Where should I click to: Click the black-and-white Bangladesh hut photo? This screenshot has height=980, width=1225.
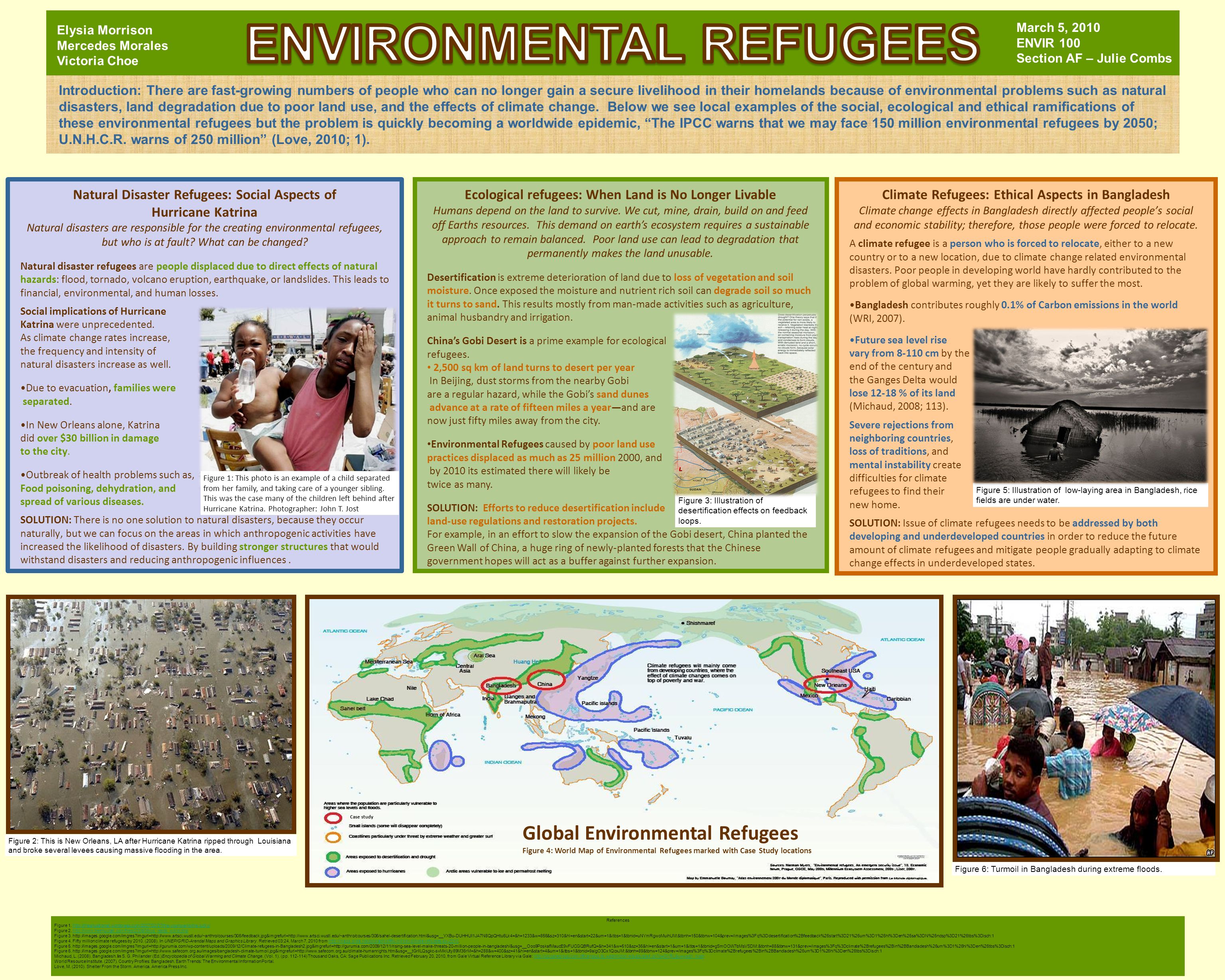[1090, 405]
